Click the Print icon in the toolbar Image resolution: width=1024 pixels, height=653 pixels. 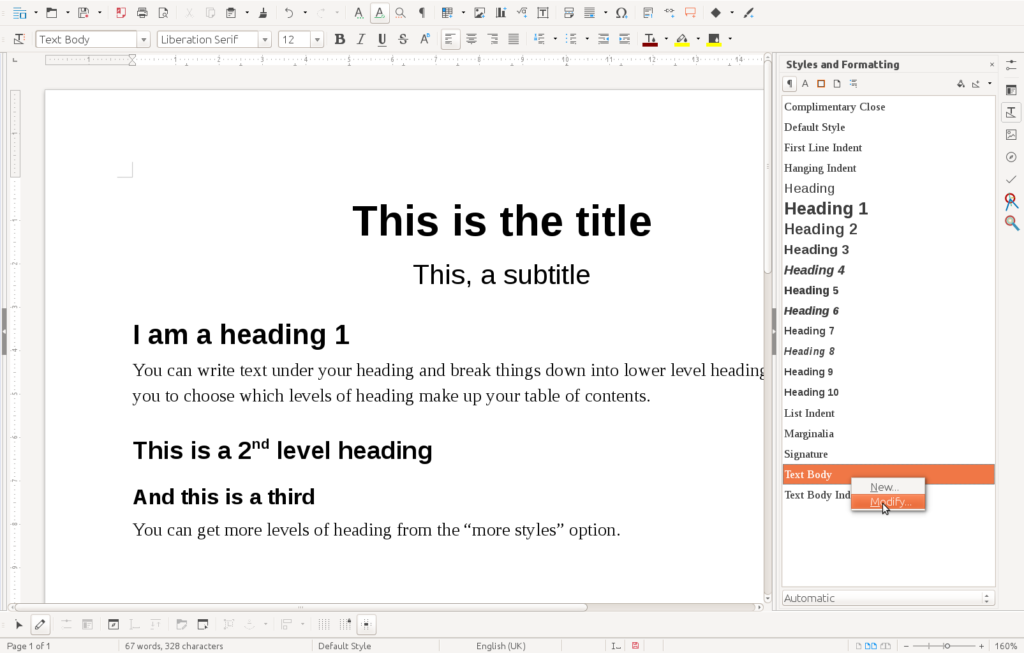(142, 13)
